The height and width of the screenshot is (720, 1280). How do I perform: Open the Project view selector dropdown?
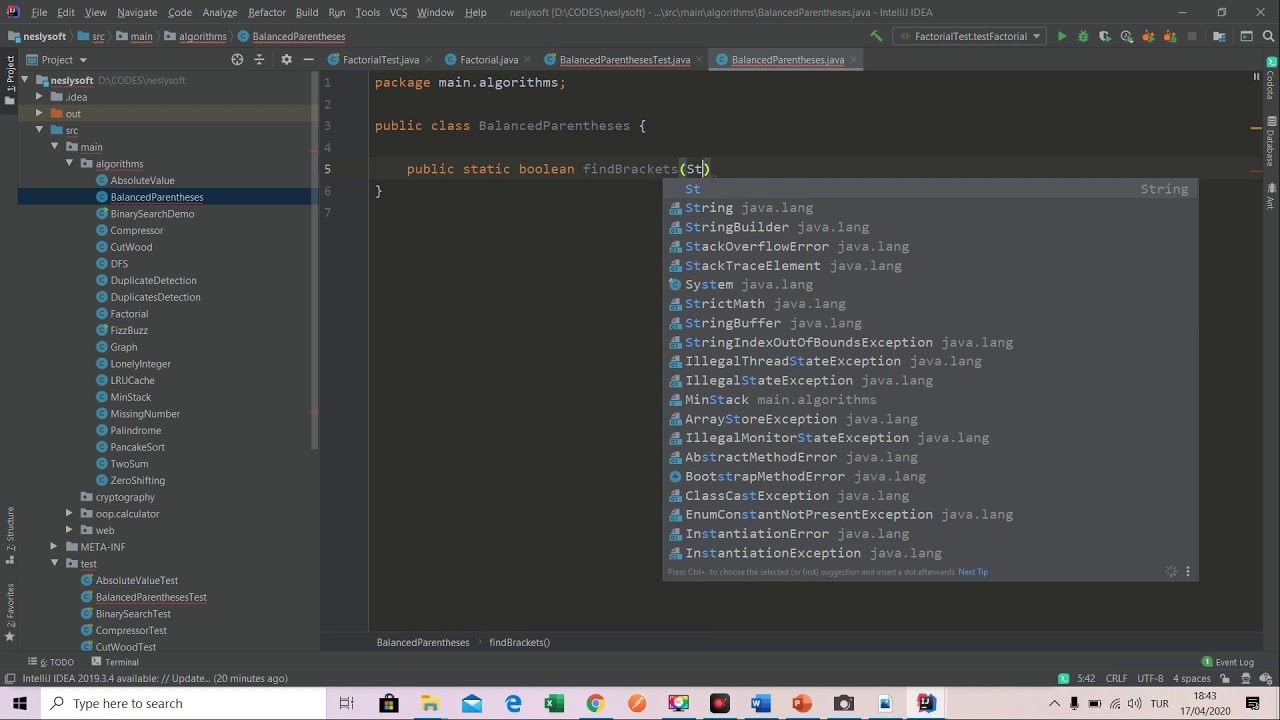[57, 59]
